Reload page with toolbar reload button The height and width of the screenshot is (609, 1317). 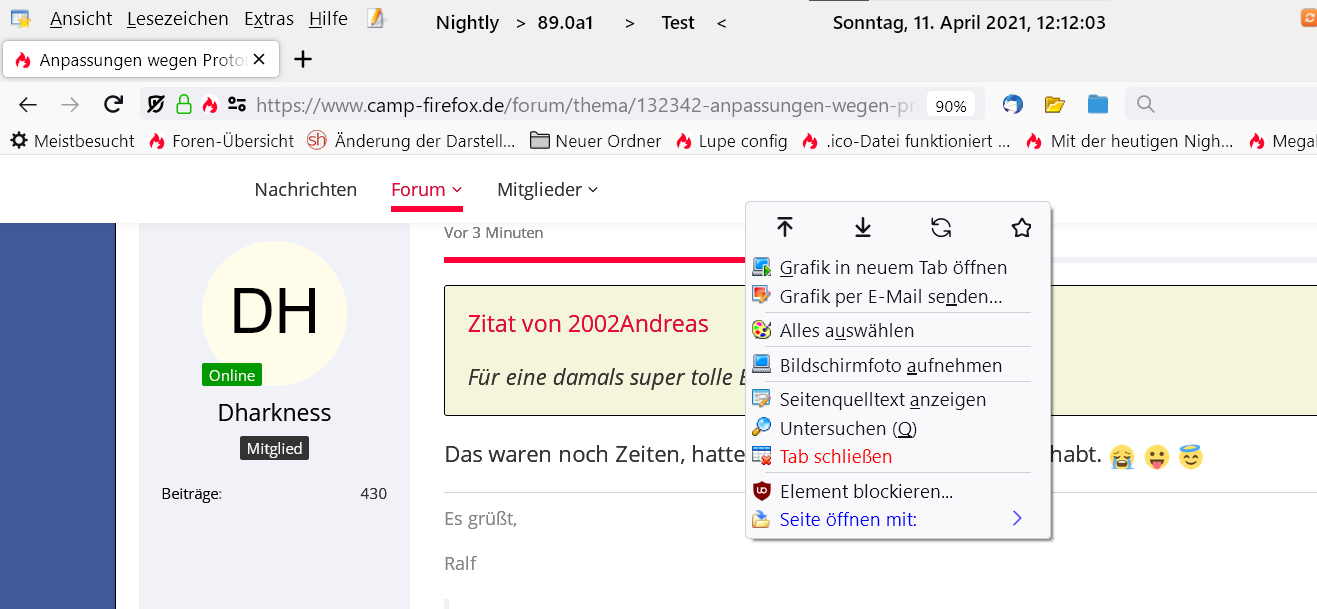(114, 104)
